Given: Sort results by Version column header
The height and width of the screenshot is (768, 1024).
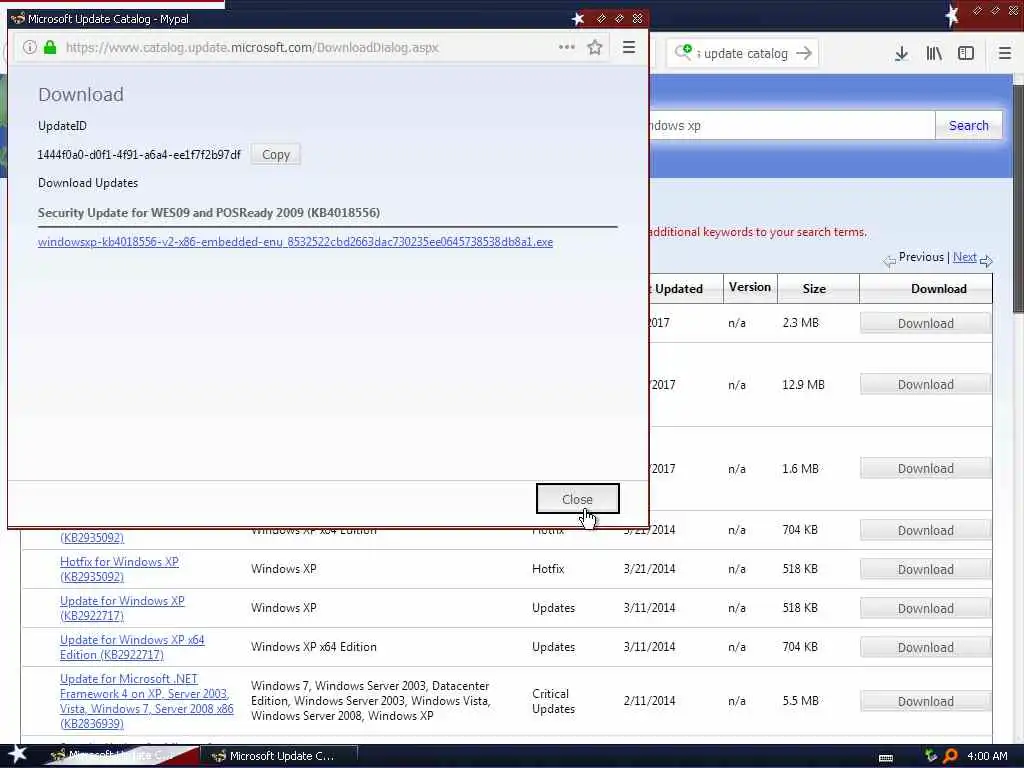Looking at the screenshot, I should (x=750, y=287).
